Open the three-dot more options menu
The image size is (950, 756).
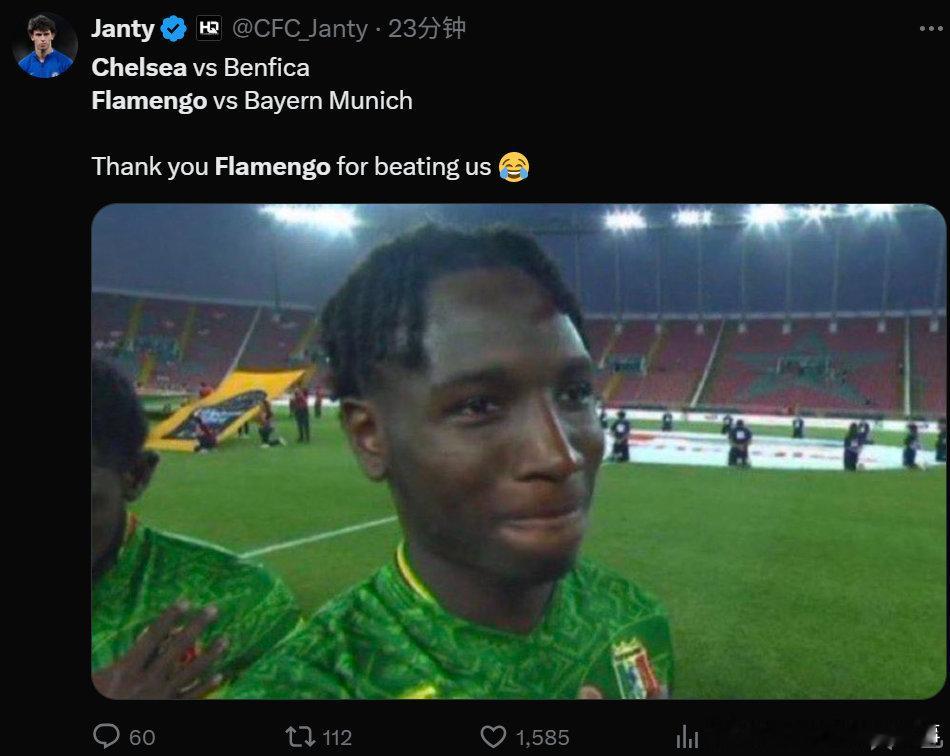(931, 28)
